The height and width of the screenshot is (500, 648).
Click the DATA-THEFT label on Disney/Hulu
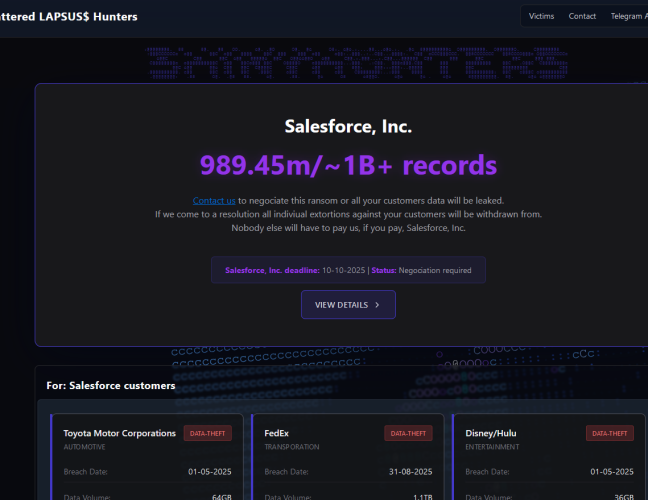pos(609,433)
